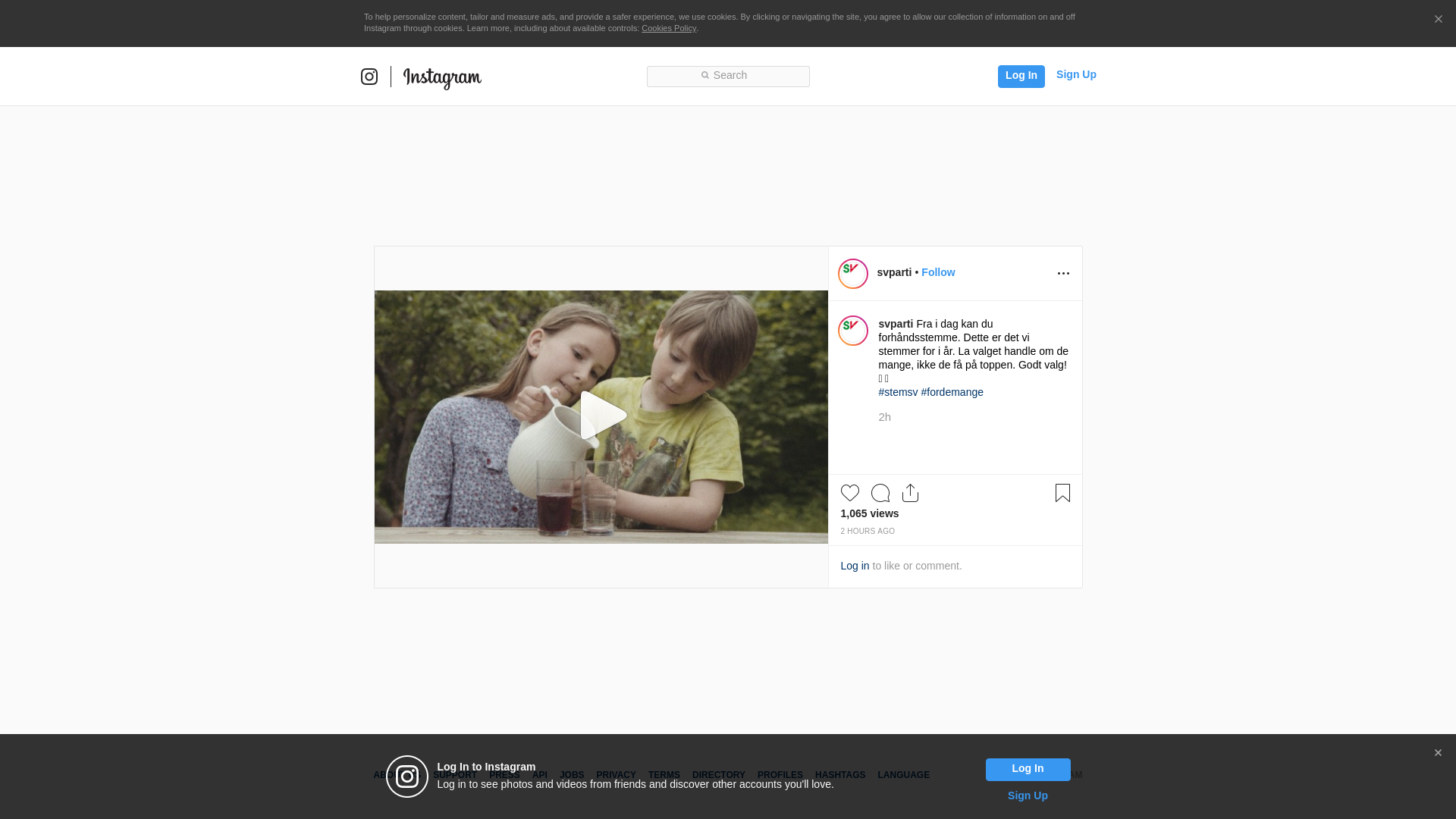The image size is (1456, 819).
Task: Follow the svparti account
Action: (x=938, y=272)
